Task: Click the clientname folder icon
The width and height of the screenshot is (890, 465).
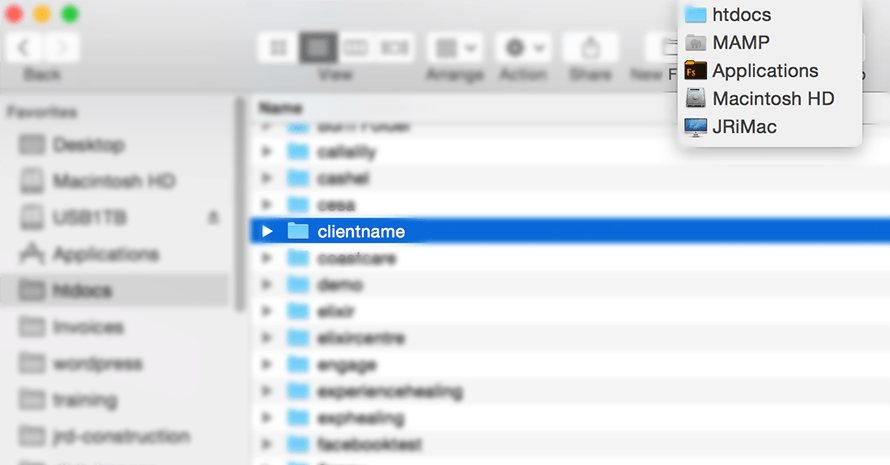Action: tap(298, 231)
